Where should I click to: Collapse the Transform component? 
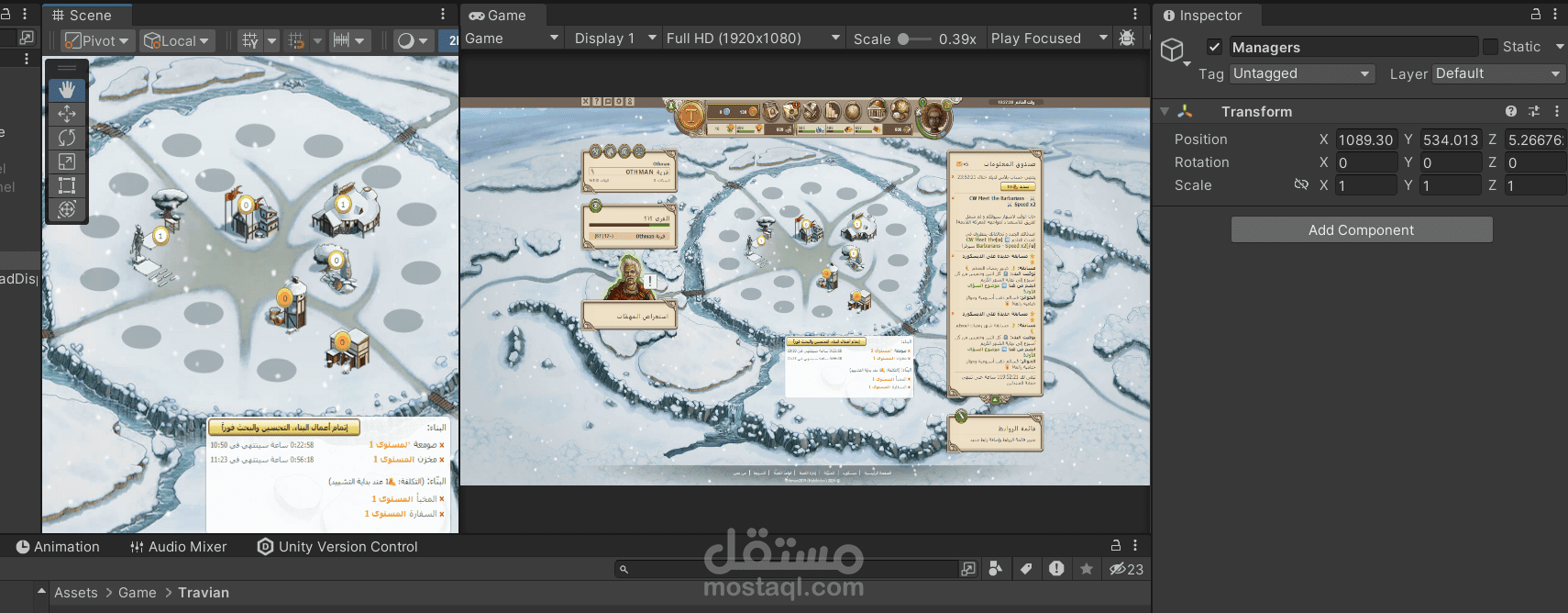[x=1165, y=112]
